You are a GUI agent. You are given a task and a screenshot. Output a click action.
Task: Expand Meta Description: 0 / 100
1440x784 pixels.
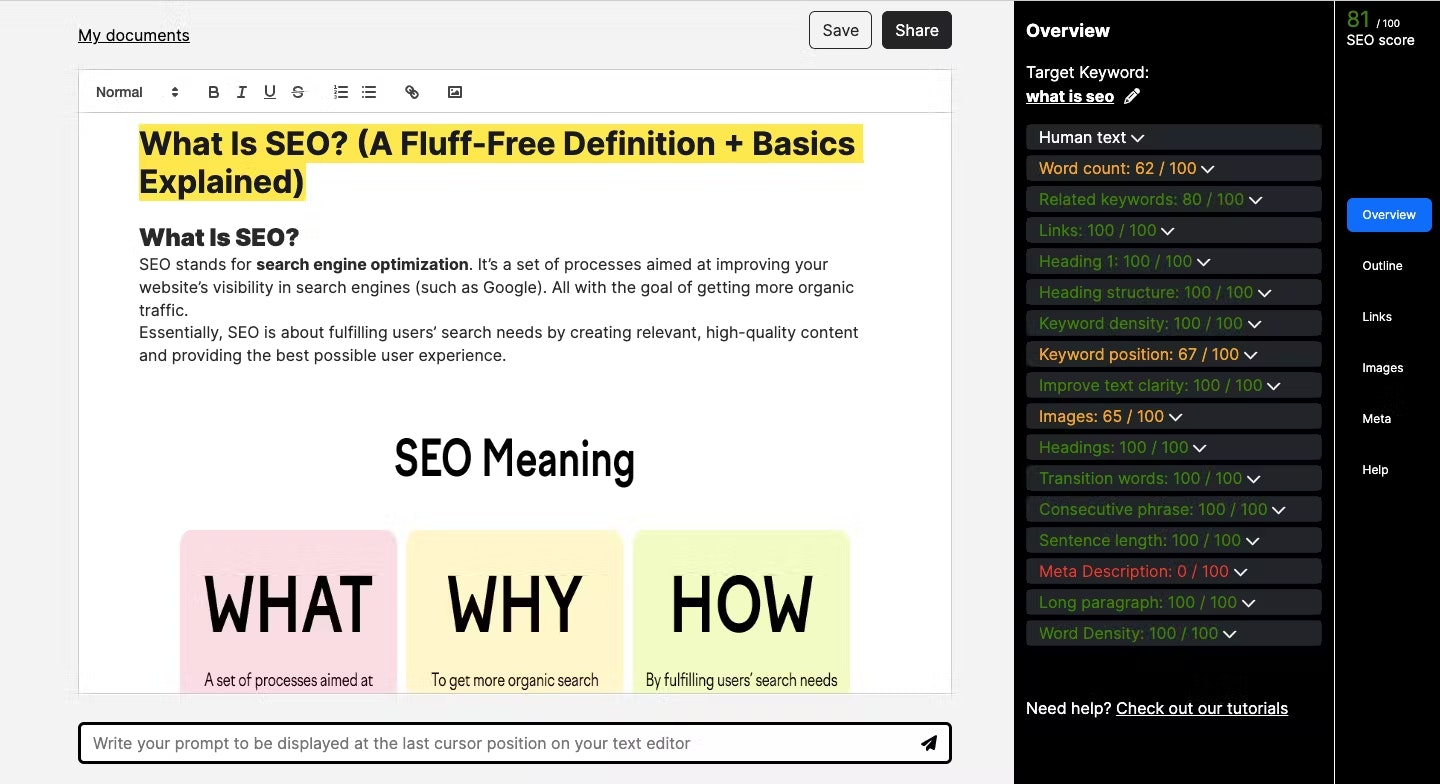coord(1174,571)
